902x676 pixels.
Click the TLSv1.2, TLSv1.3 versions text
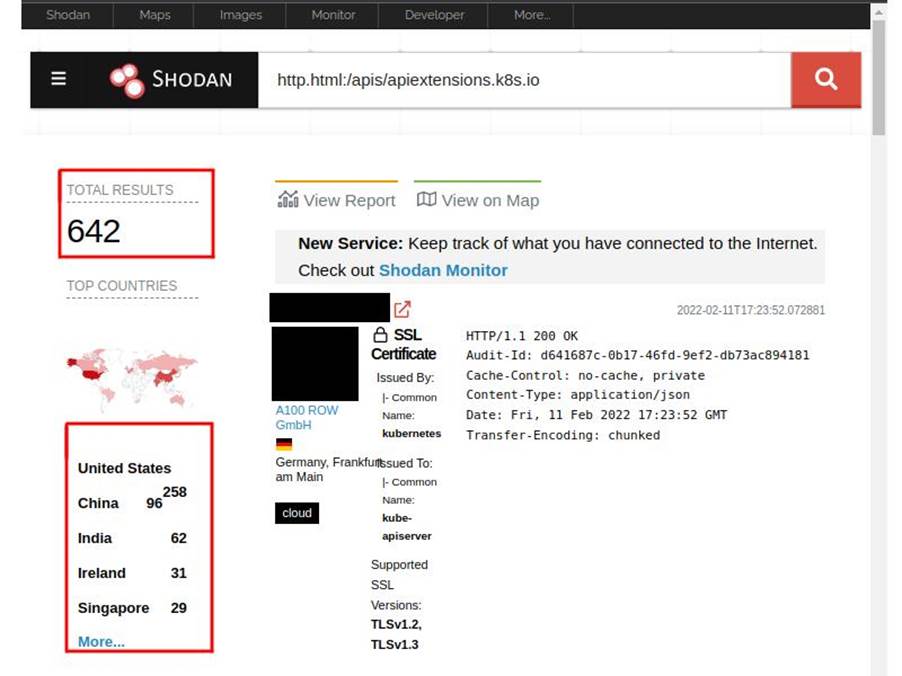click(x=396, y=635)
